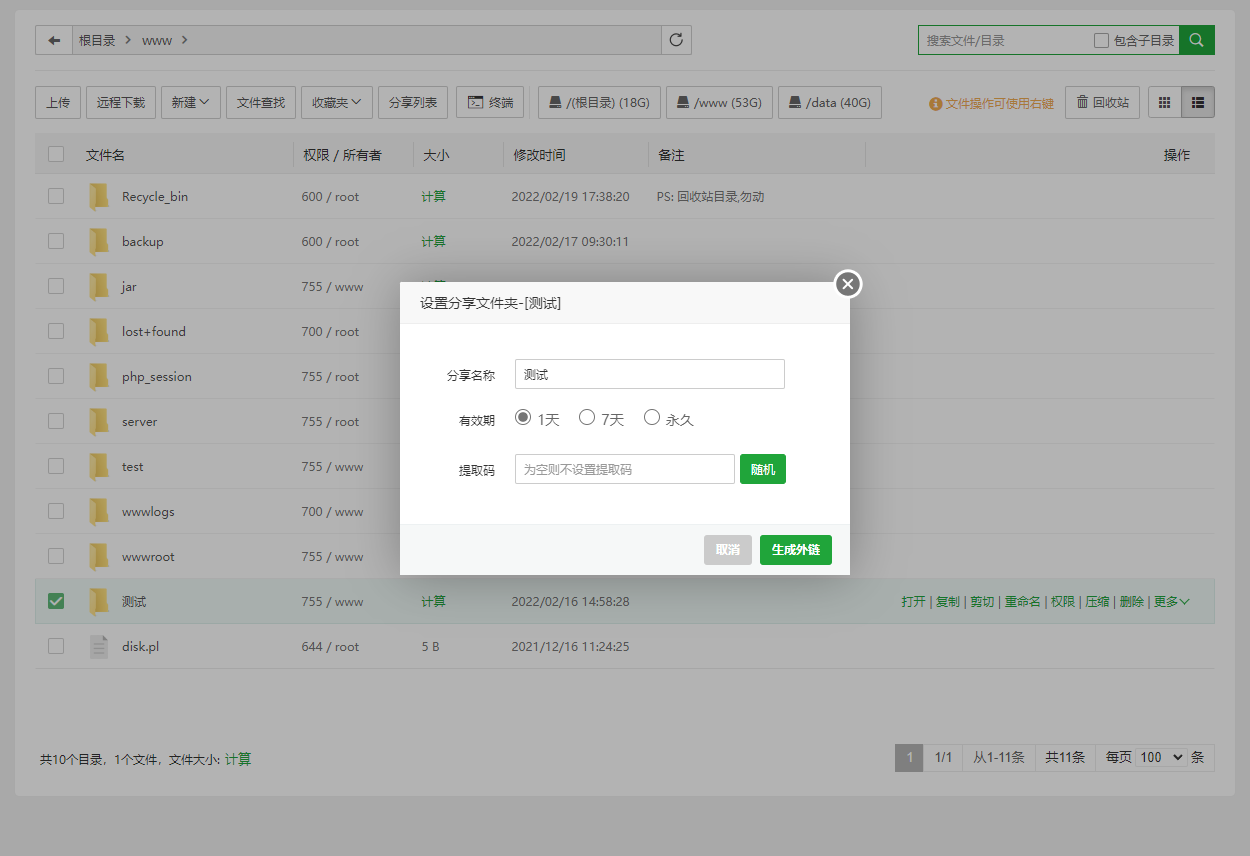Refresh the current directory listing
This screenshot has height=856, width=1250.
[675, 40]
